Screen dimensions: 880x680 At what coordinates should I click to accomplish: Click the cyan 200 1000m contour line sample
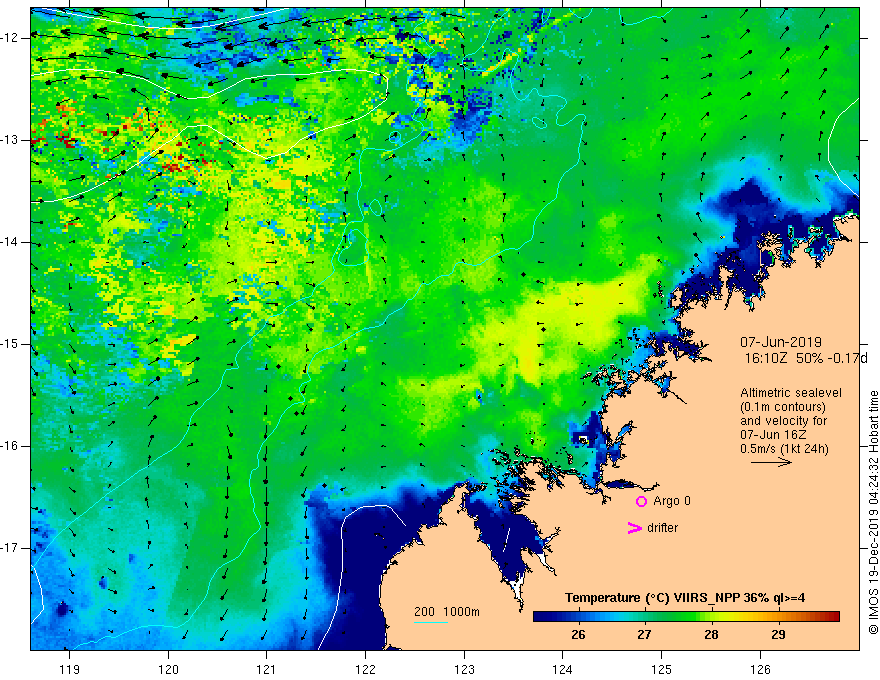[x=430, y=622]
